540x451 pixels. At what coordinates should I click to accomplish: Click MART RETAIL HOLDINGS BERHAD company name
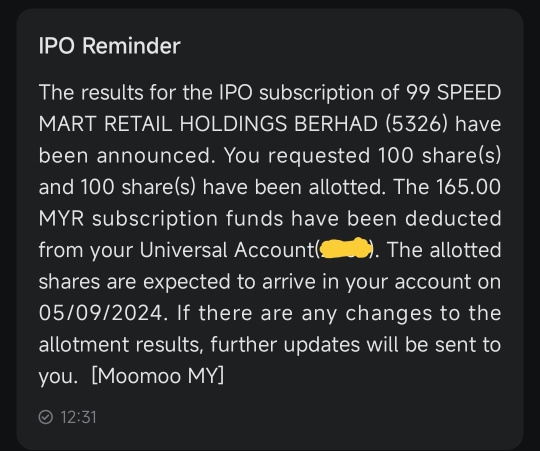(208, 124)
